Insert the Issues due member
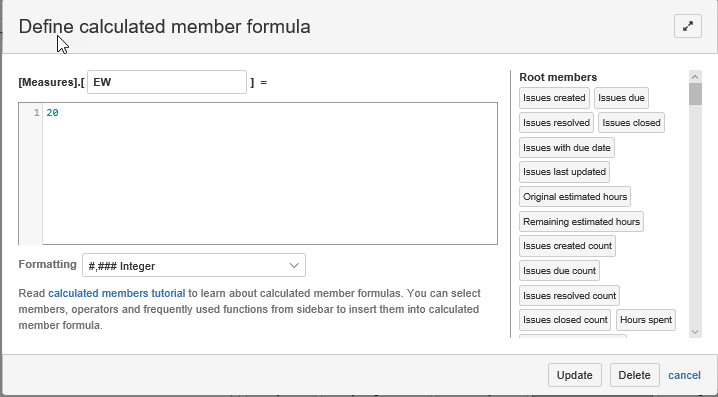The image size is (718, 397). 621,98
